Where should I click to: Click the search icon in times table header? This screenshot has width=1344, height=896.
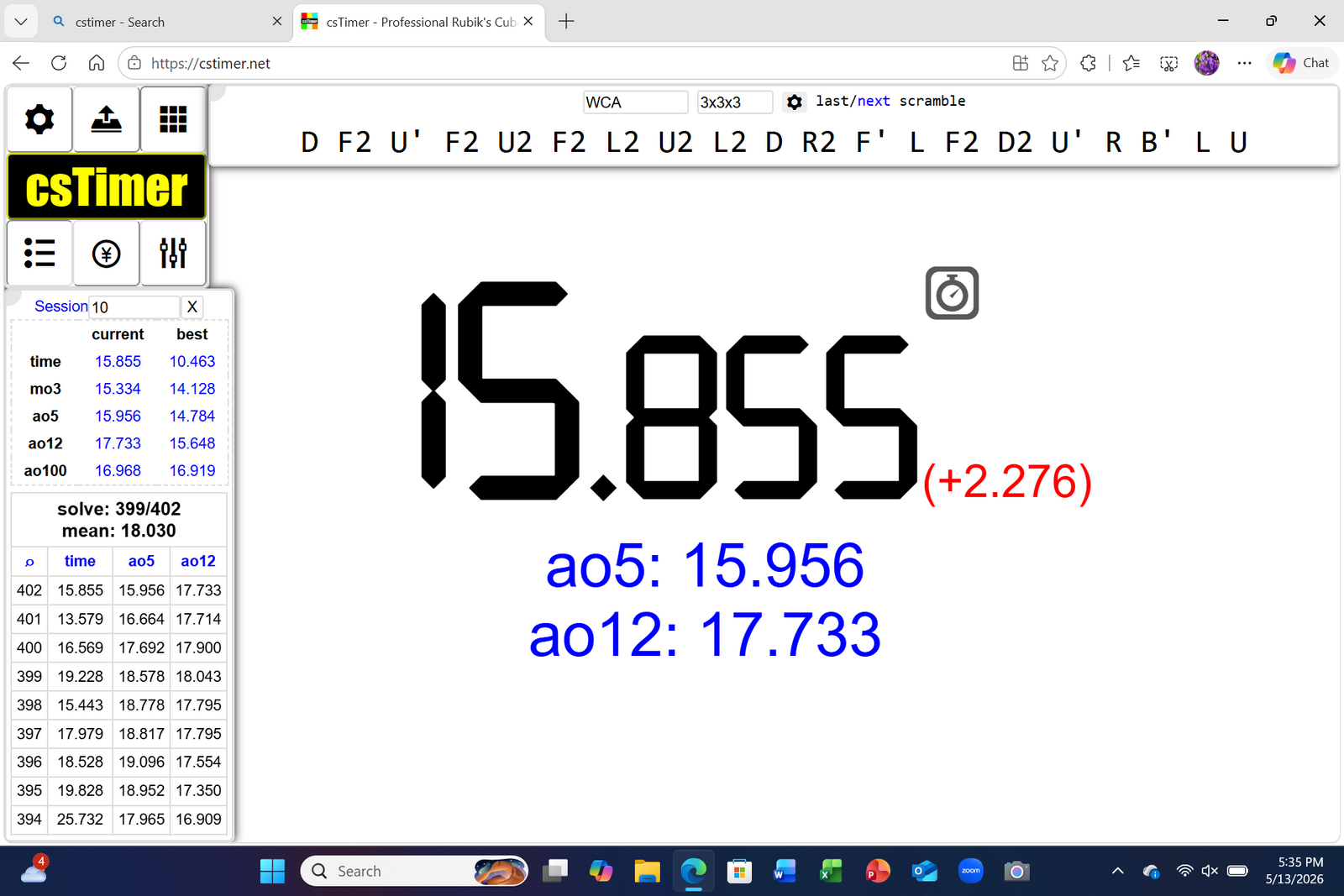(29, 562)
